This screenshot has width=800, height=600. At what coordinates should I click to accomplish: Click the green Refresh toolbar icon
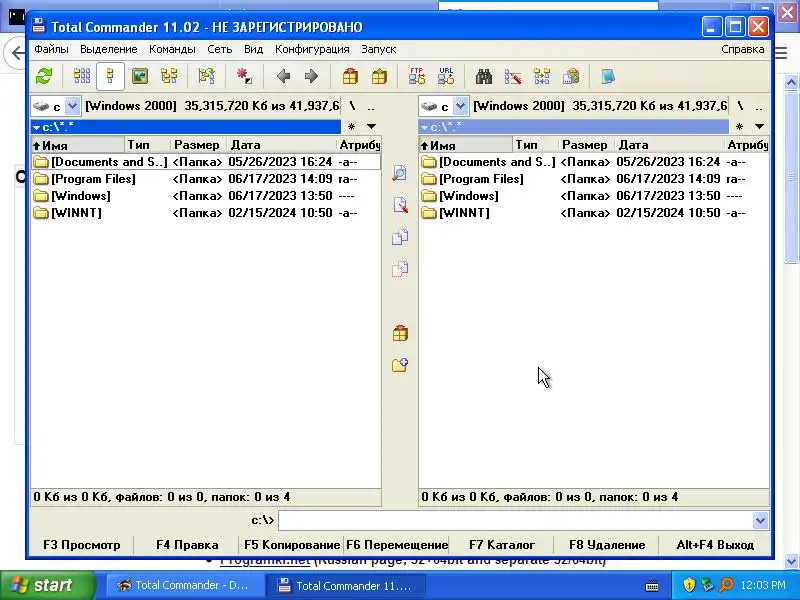point(44,77)
